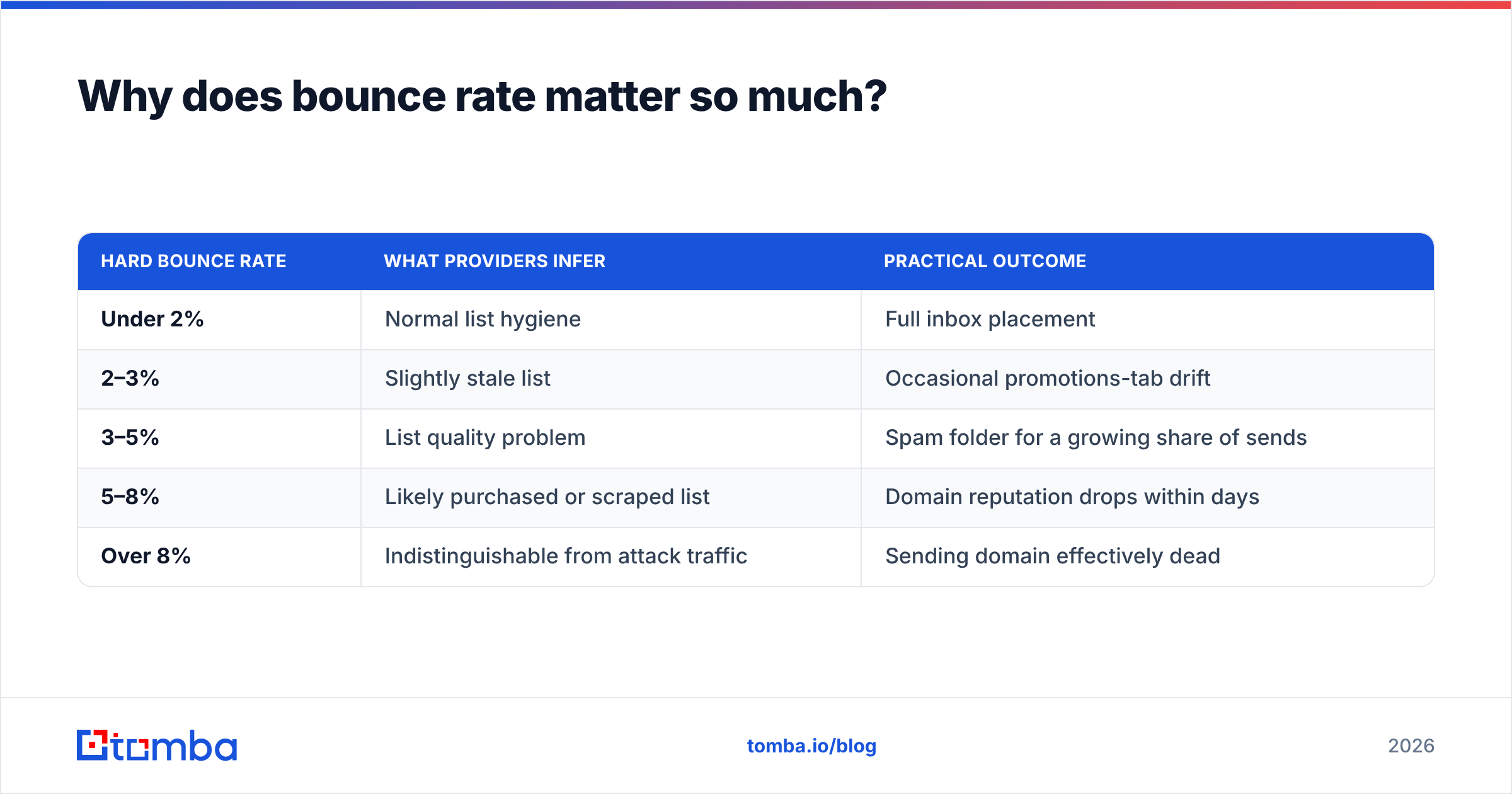1512x794 pixels.
Task: Click the 'Full inbox placement' cell
Action: [x=1148, y=319]
